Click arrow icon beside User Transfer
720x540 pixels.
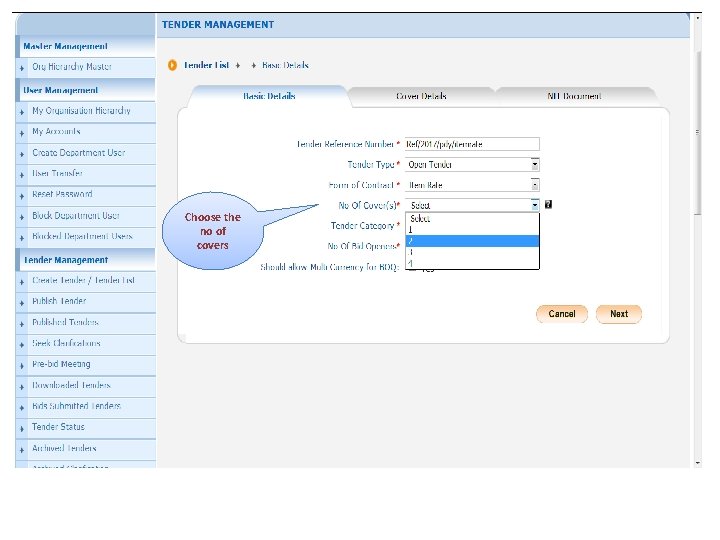(x=22, y=175)
